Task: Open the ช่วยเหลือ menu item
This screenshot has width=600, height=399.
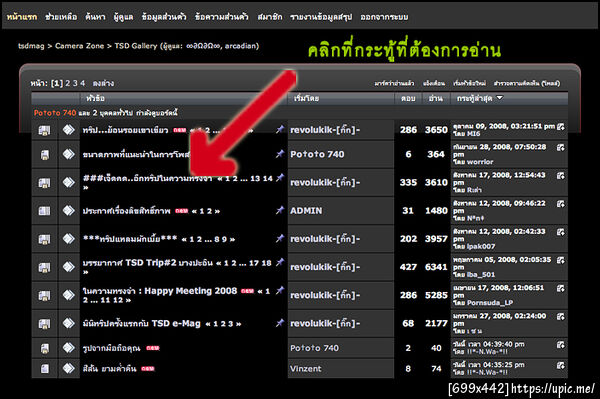Action: 61,17
